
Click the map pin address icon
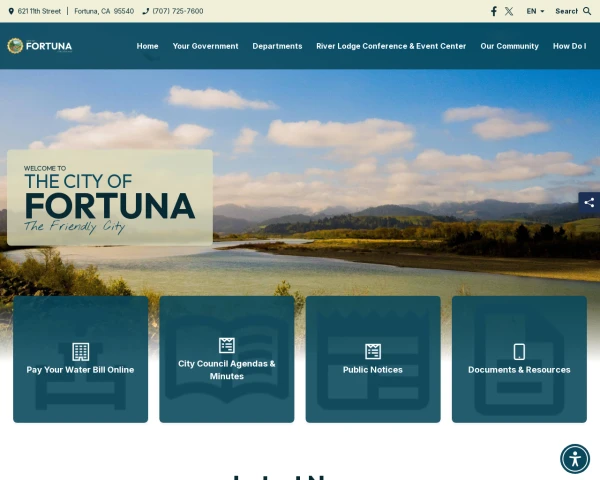pyautogui.click(x=11, y=11)
